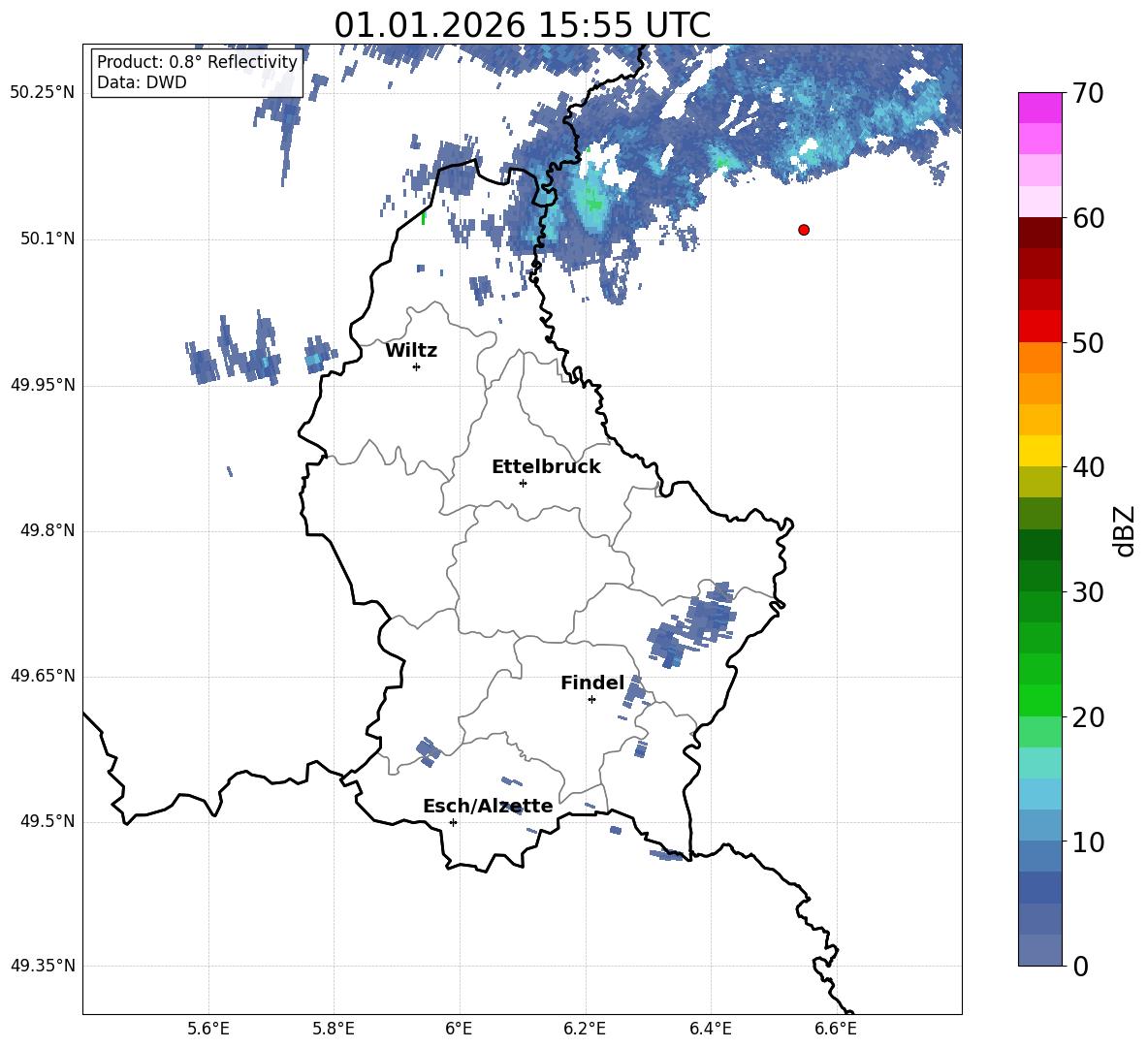
Task: Click the 49.65°N latitude label
Action: (43, 676)
